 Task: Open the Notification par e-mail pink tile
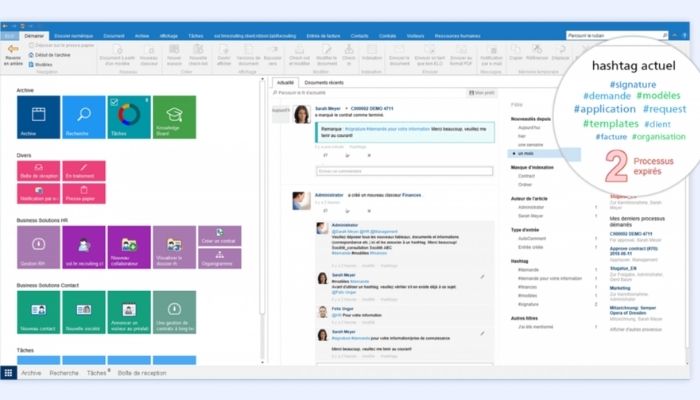[38, 194]
